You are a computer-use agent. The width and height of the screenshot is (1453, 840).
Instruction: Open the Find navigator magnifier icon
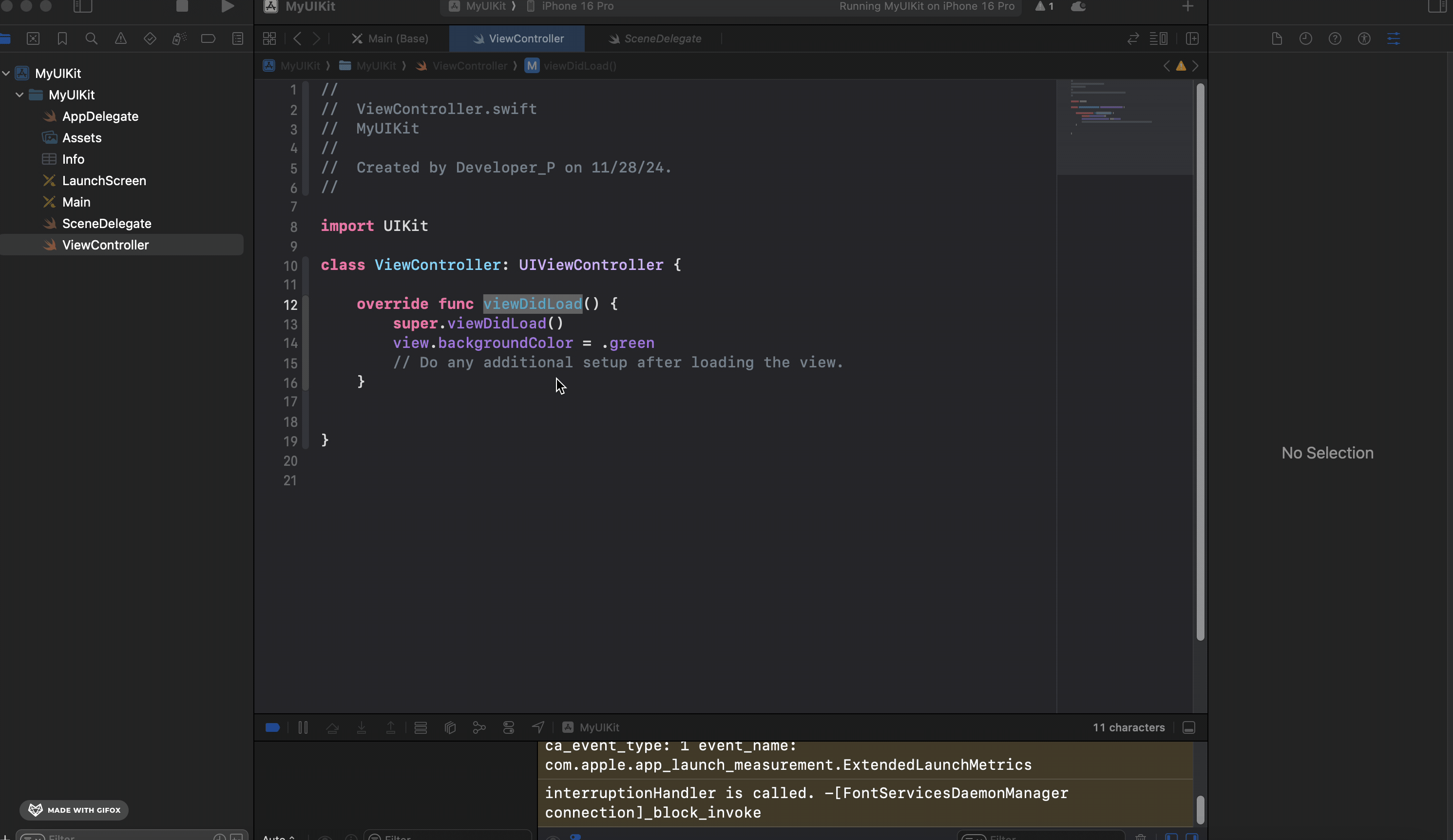point(91,38)
